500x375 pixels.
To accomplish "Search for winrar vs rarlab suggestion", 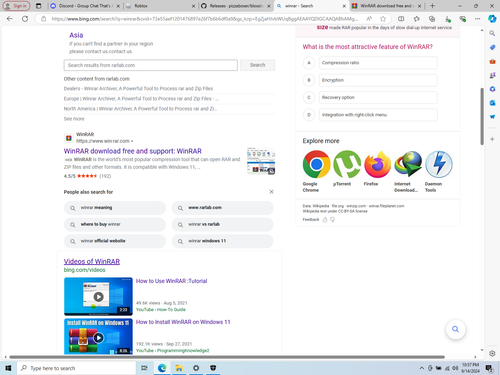I will tap(222, 224).
